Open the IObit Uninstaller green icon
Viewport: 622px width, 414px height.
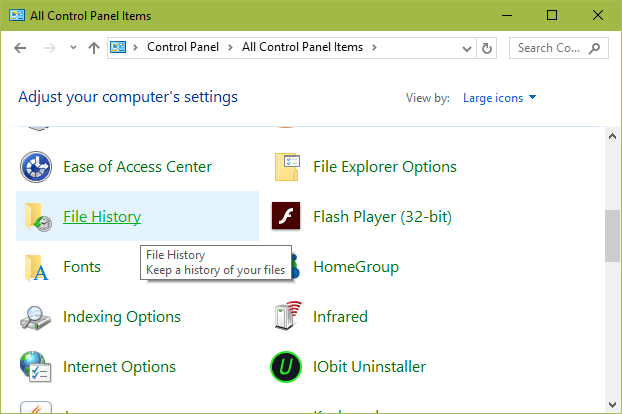click(286, 367)
